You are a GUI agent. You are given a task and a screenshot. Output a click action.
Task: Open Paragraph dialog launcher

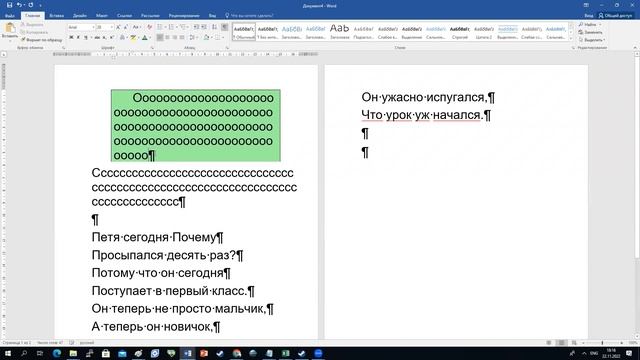tap(227, 48)
